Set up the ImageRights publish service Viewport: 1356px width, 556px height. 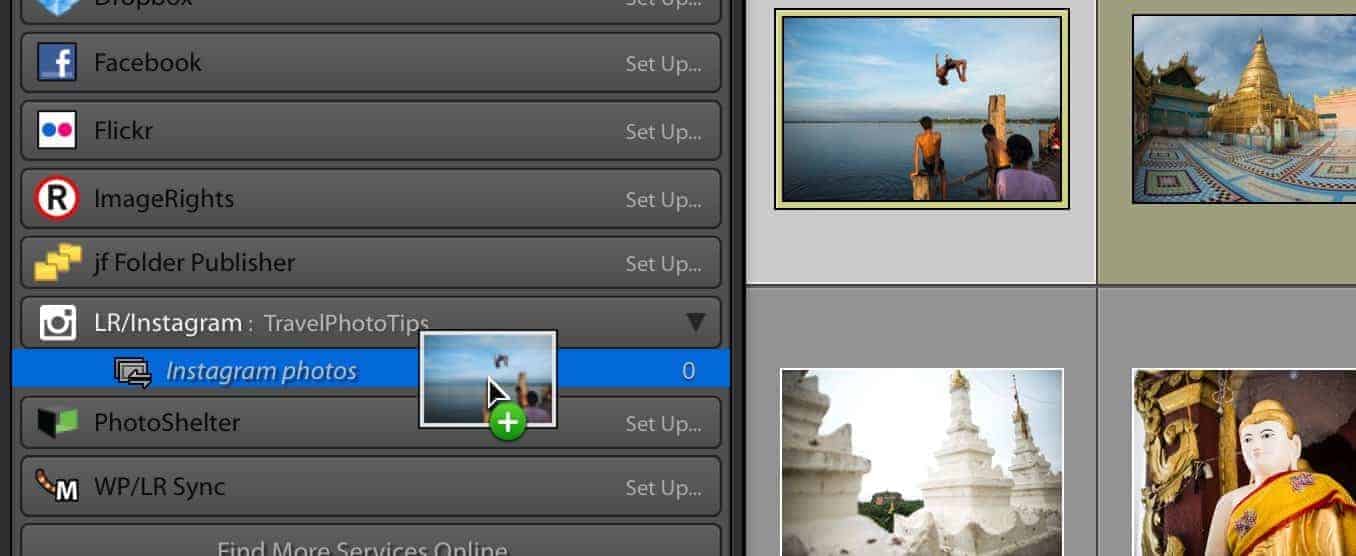[663, 200]
